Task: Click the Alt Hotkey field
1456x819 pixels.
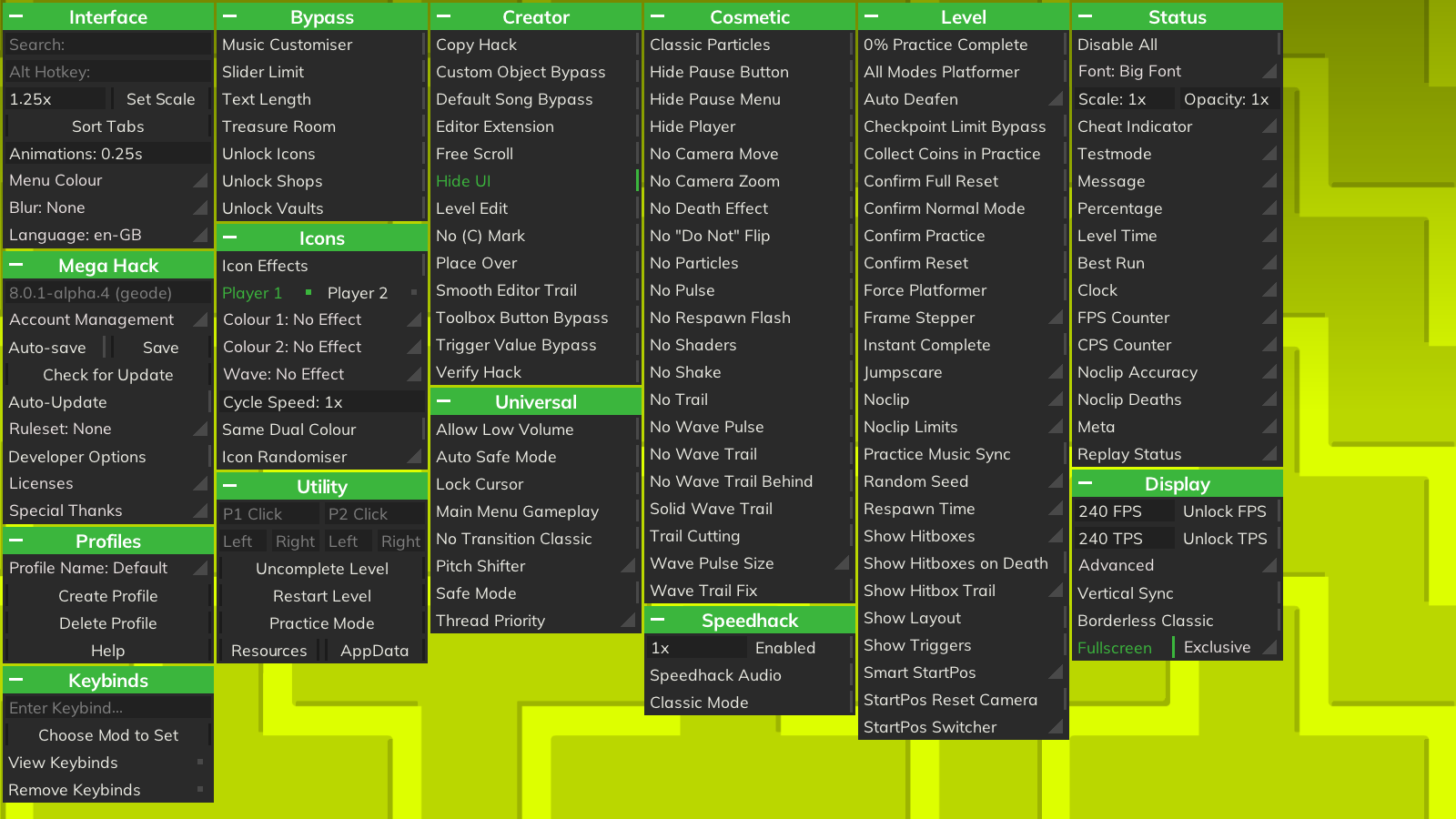Action: click(107, 72)
